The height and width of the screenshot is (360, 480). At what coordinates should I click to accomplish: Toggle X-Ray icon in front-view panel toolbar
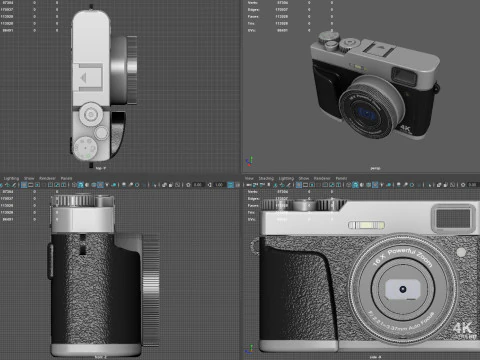coord(439,185)
